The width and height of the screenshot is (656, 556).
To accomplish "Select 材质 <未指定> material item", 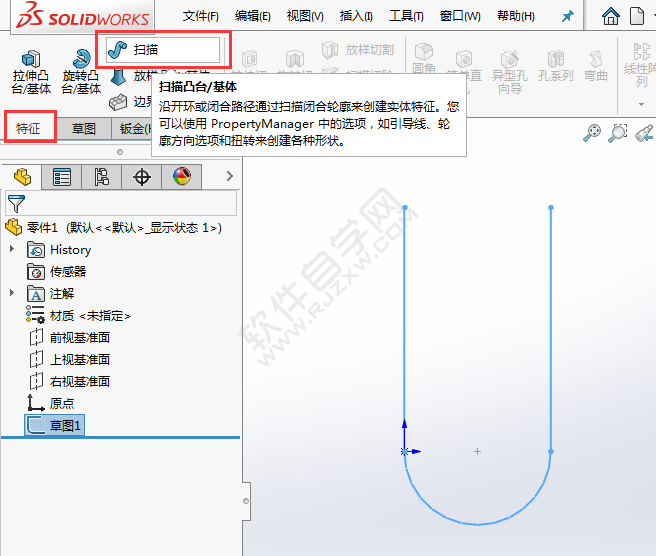I will pyautogui.click(x=78, y=315).
